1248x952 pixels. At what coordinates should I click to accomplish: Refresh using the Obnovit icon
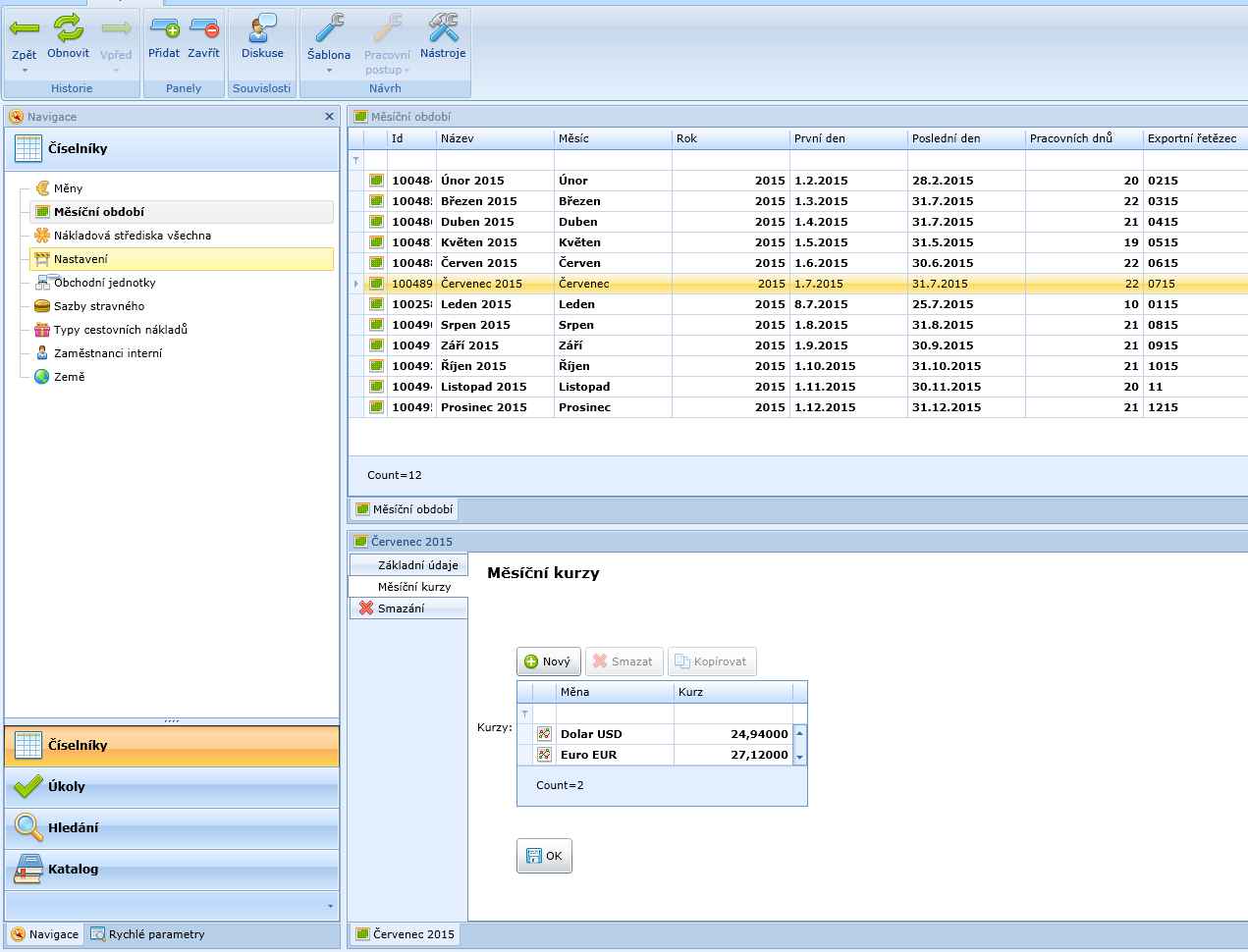[x=68, y=29]
